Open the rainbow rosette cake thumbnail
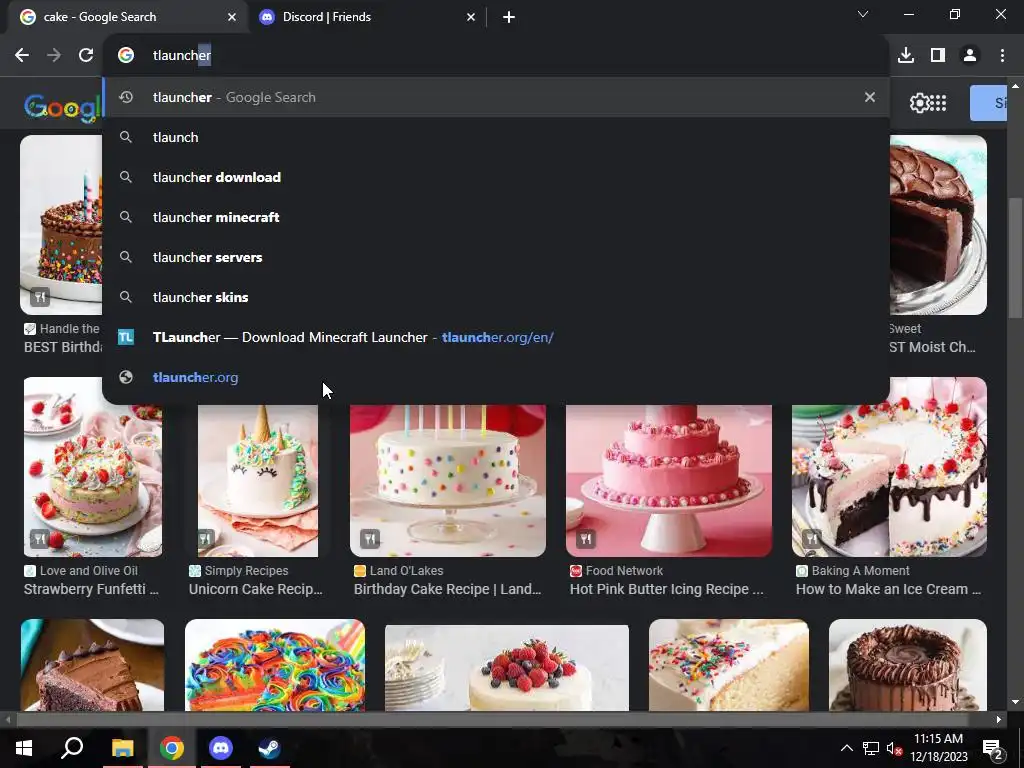The image size is (1024, 768). [275, 665]
